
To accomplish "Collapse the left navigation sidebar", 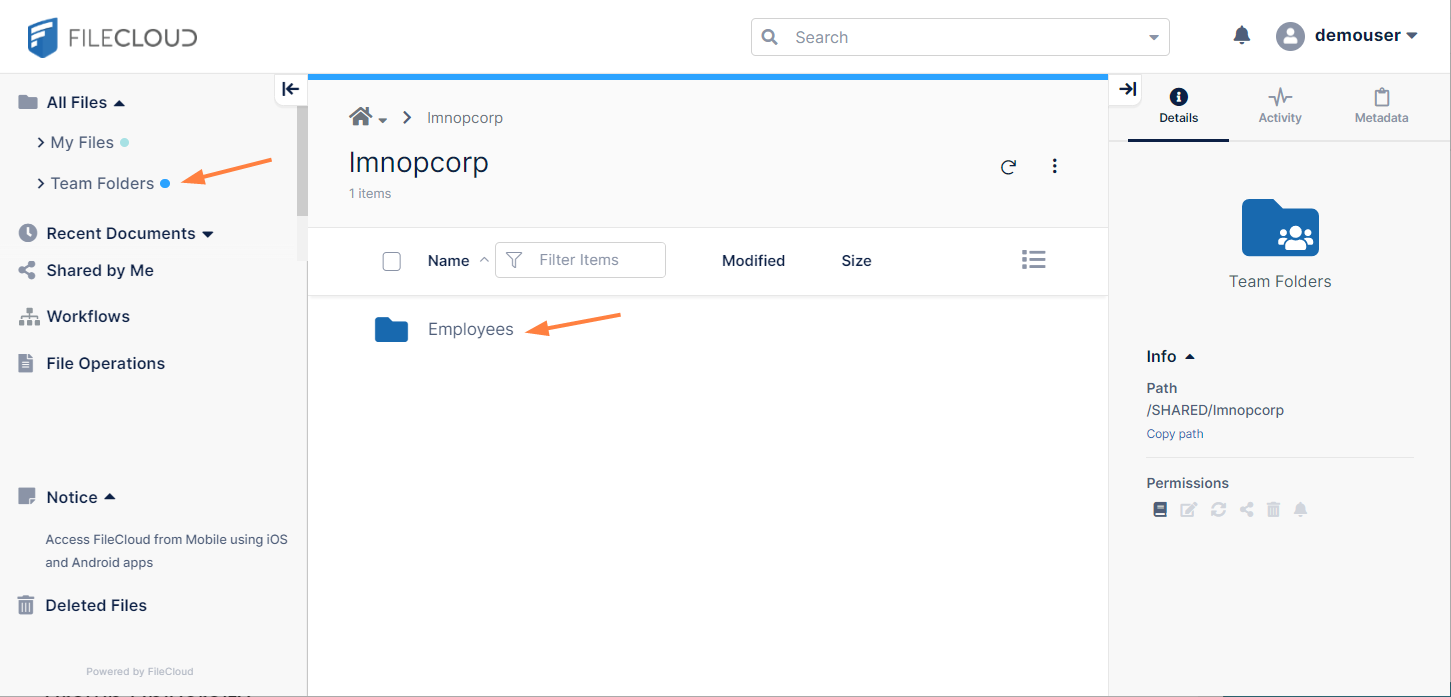I will coord(290,89).
